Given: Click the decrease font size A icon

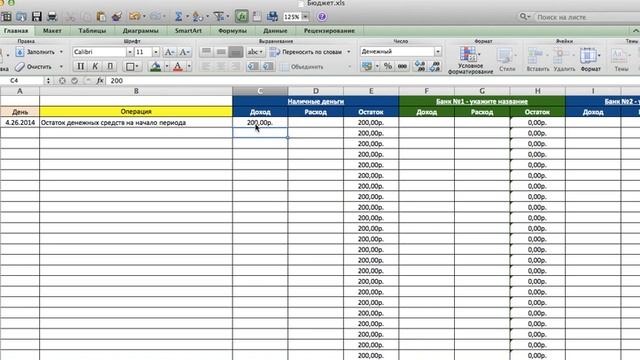Looking at the screenshot, I should tap(184, 52).
